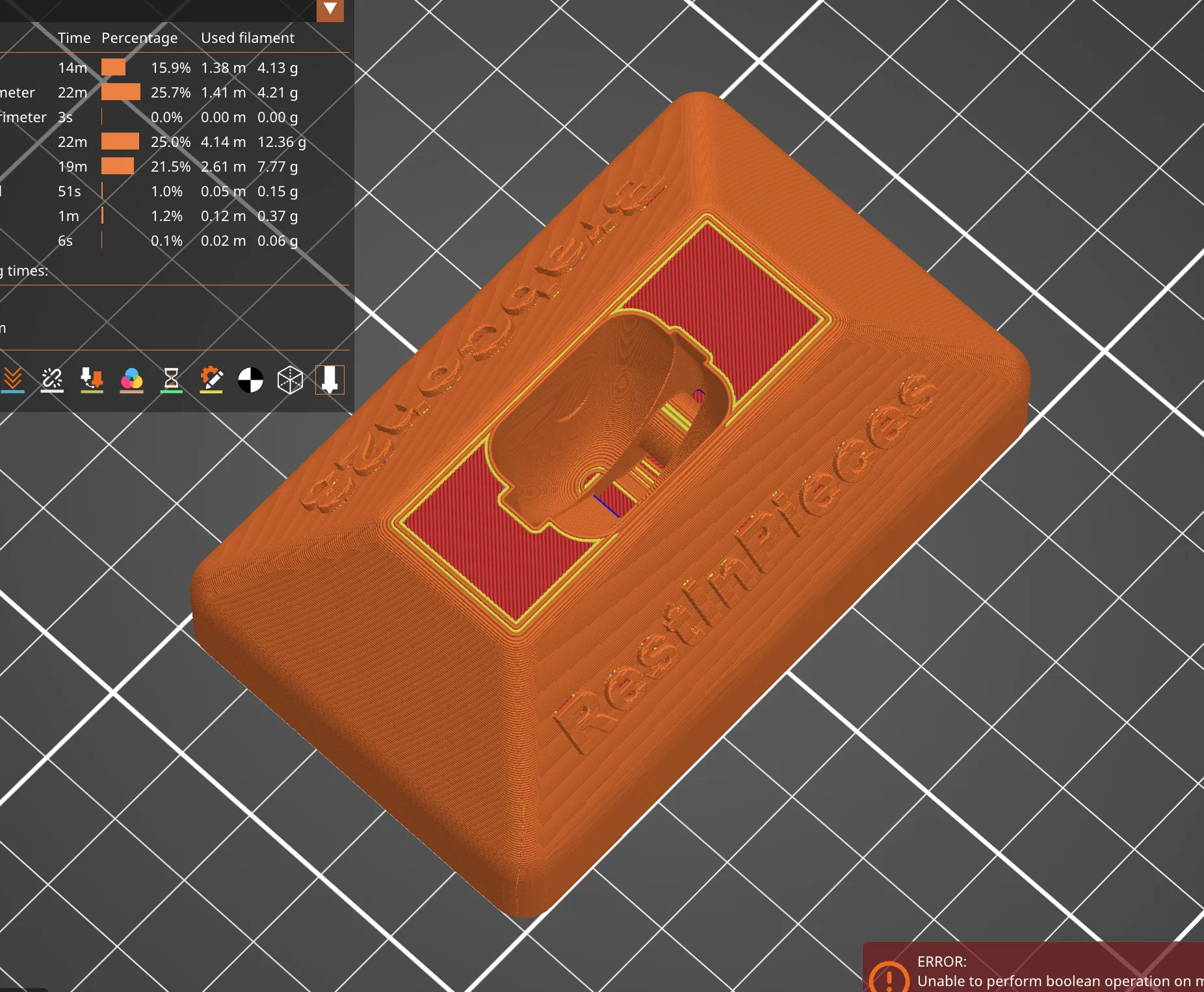Viewport: 1204px width, 992px height.
Task: Select the "25.7%" percentage value
Action: (171, 92)
